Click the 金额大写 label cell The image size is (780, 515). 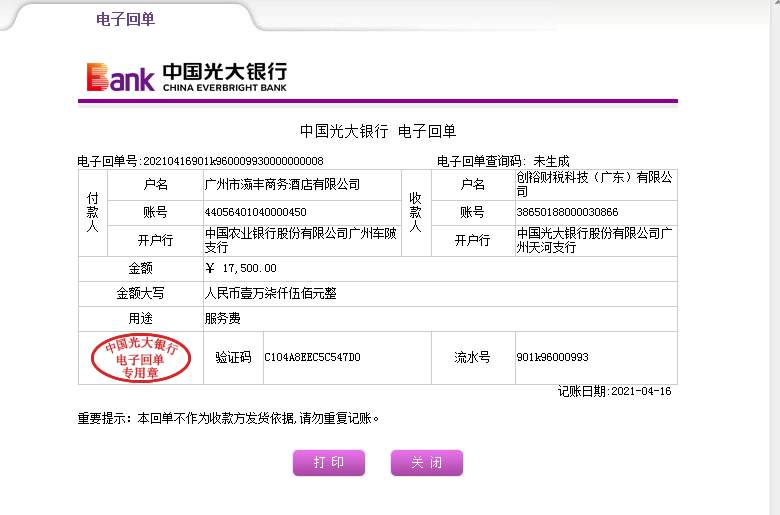click(141, 294)
